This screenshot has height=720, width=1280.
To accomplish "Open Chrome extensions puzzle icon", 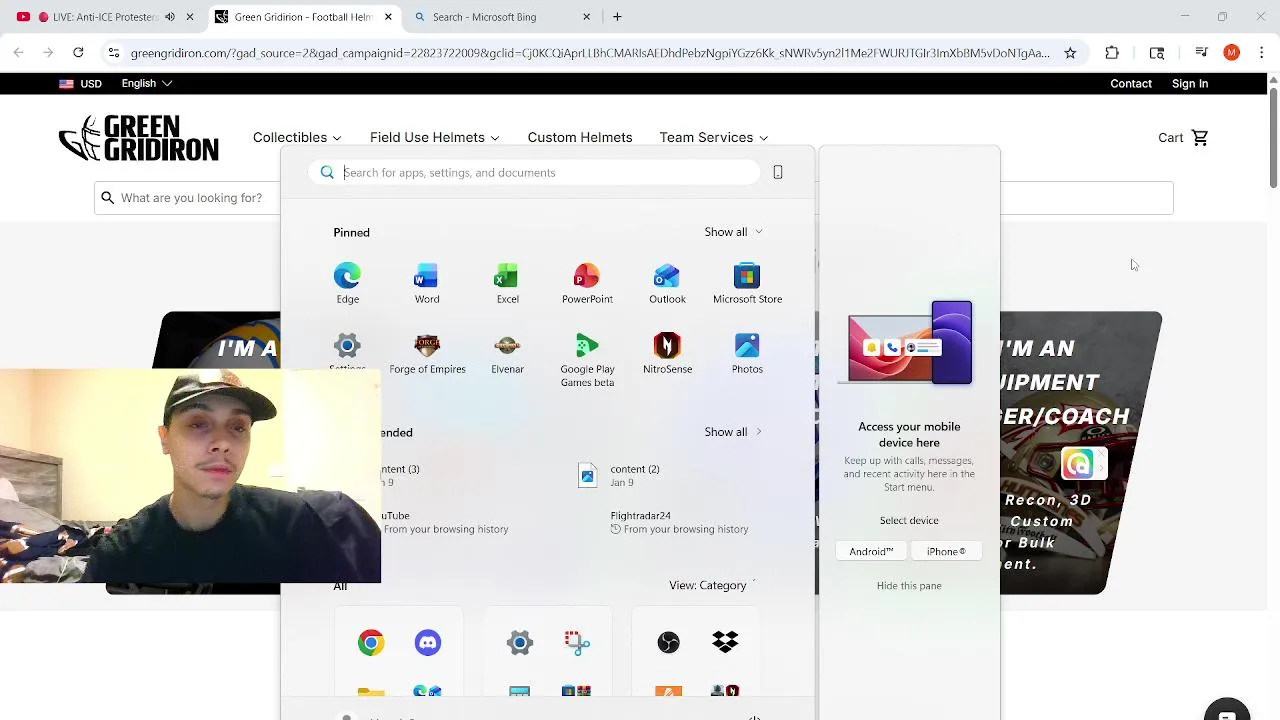I will (1112, 53).
